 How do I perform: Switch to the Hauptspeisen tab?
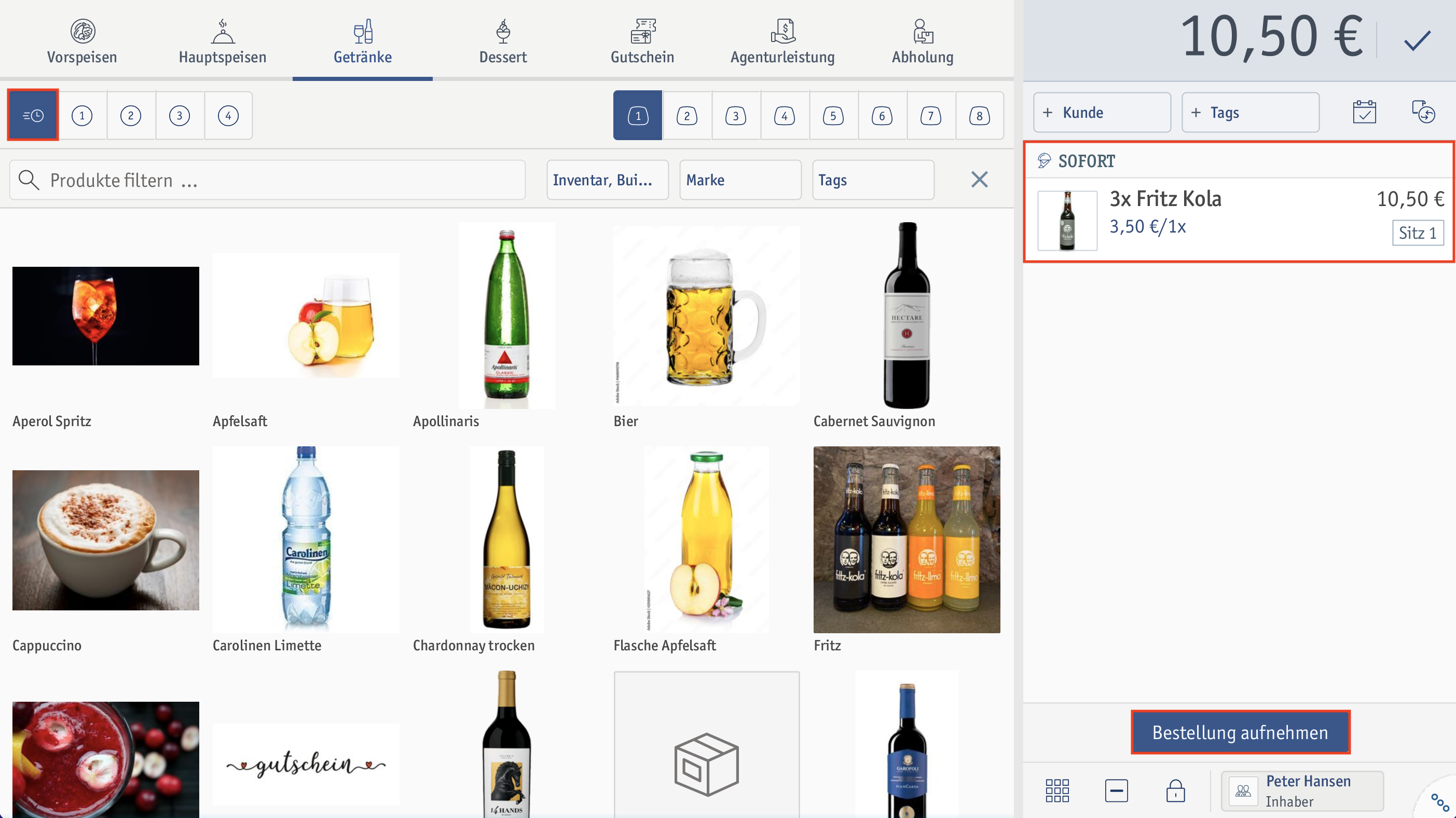222,42
